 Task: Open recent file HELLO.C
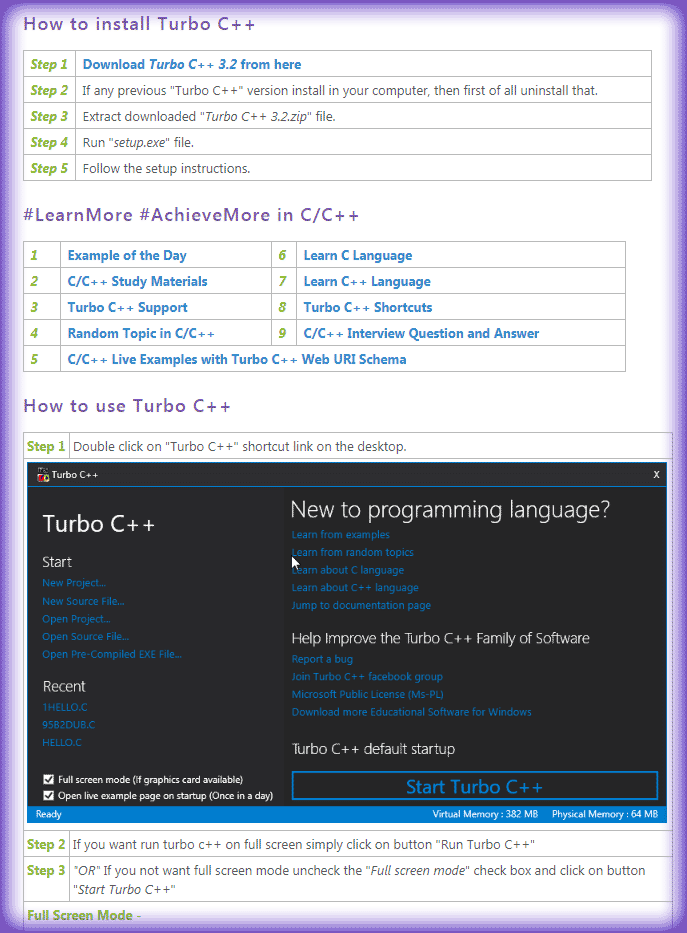coord(62,743)
